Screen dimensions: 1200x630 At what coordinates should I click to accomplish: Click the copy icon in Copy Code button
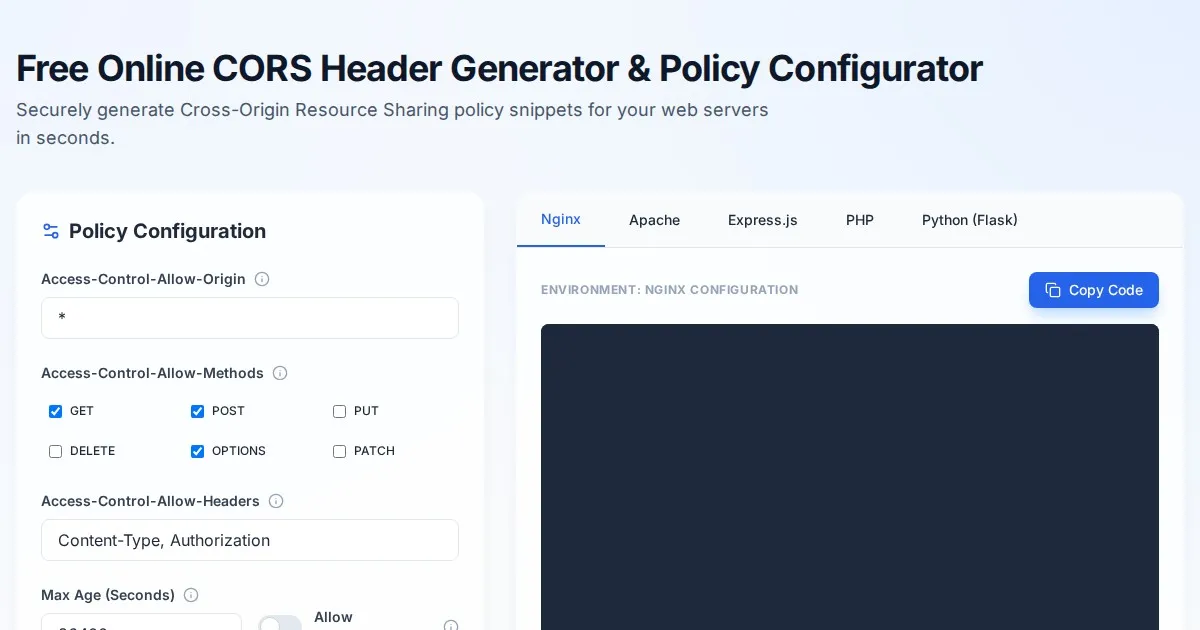point(1053,290)
